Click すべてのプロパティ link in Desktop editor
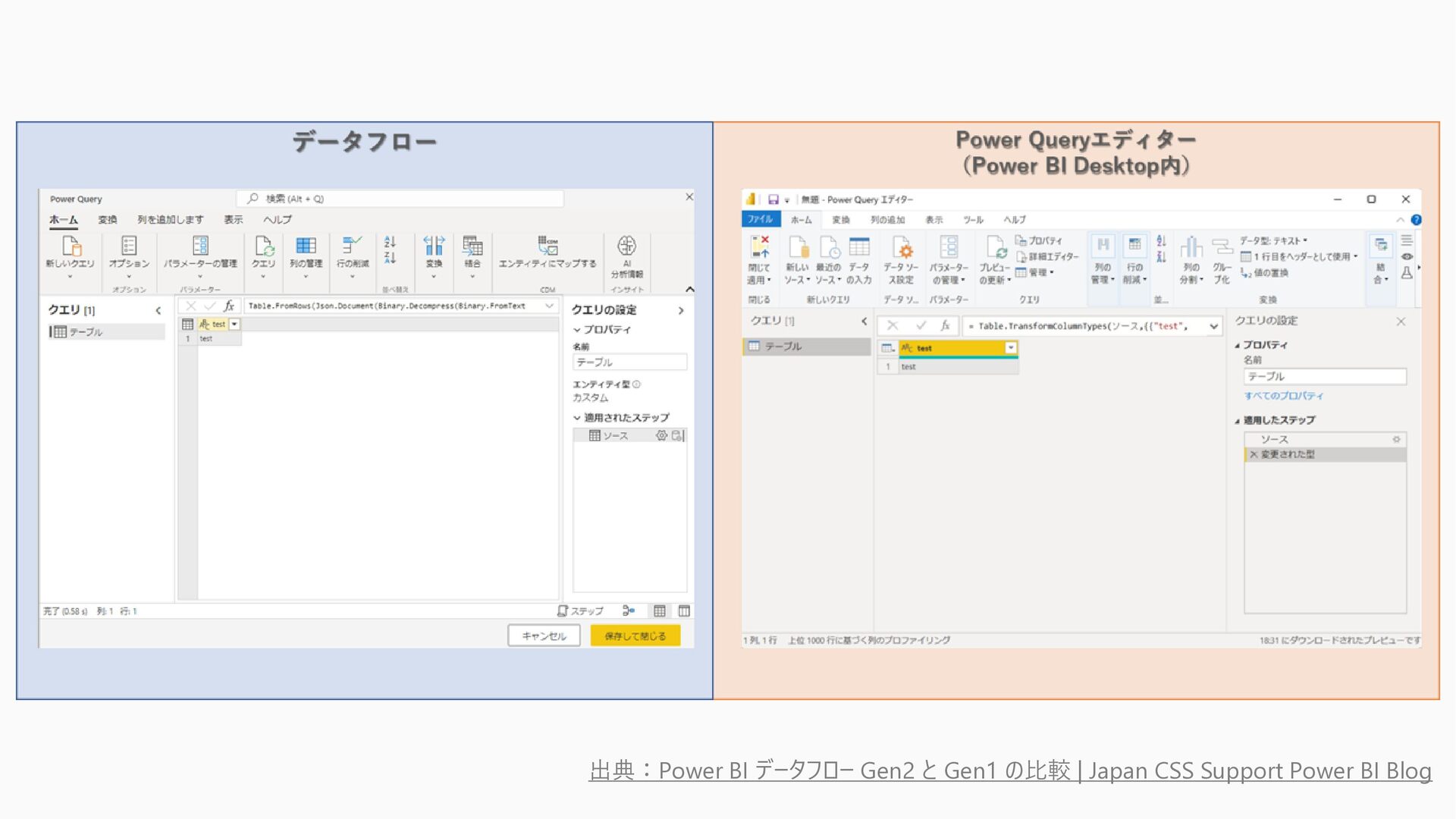The height and width of the screenshot is (819, 1456). pos(1284,396)
